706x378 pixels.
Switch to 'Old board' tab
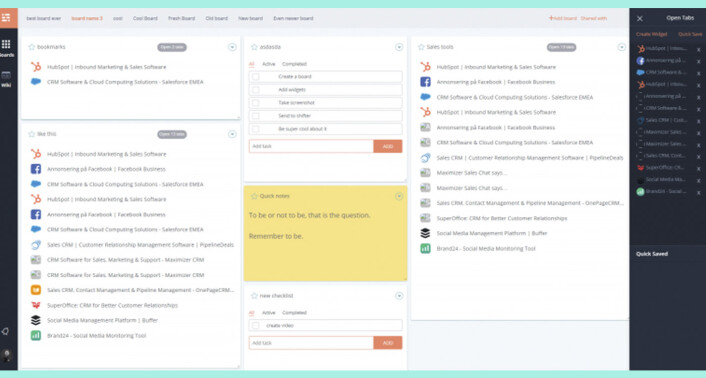tap(217, 18)
